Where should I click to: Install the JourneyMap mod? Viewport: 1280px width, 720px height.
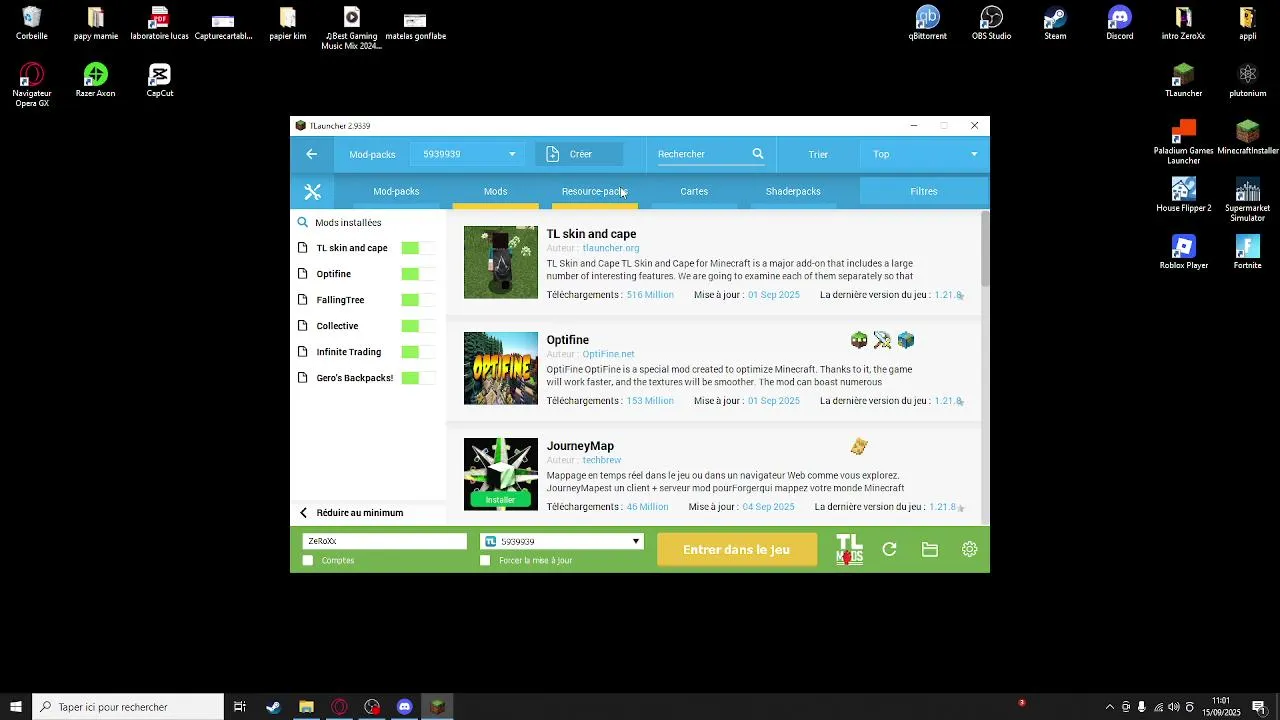[x=500, y=500]
